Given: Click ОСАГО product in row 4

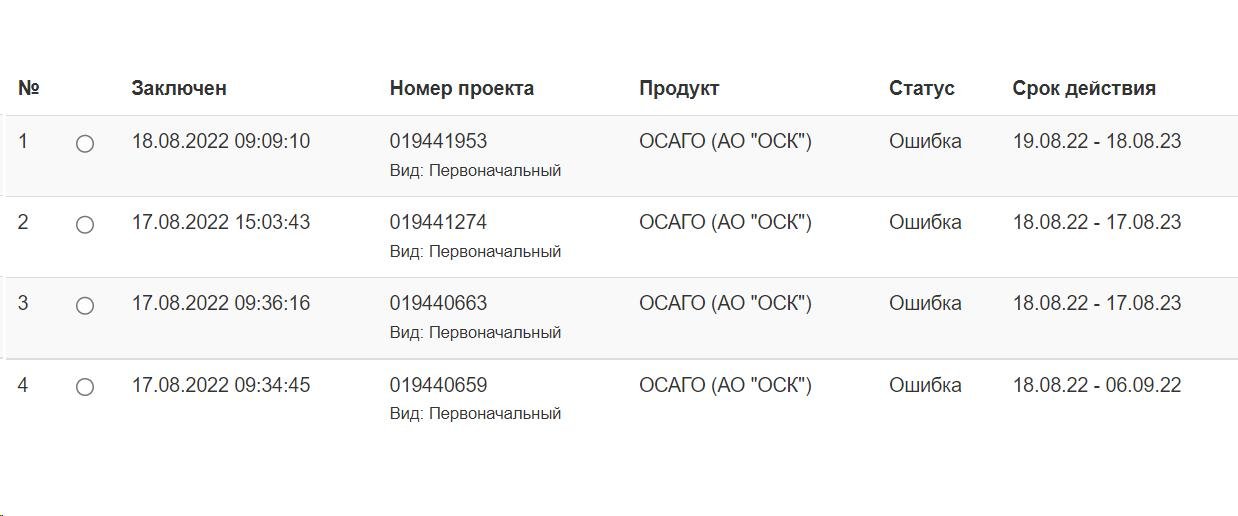Looking at the screenshot, I should 725,385.
